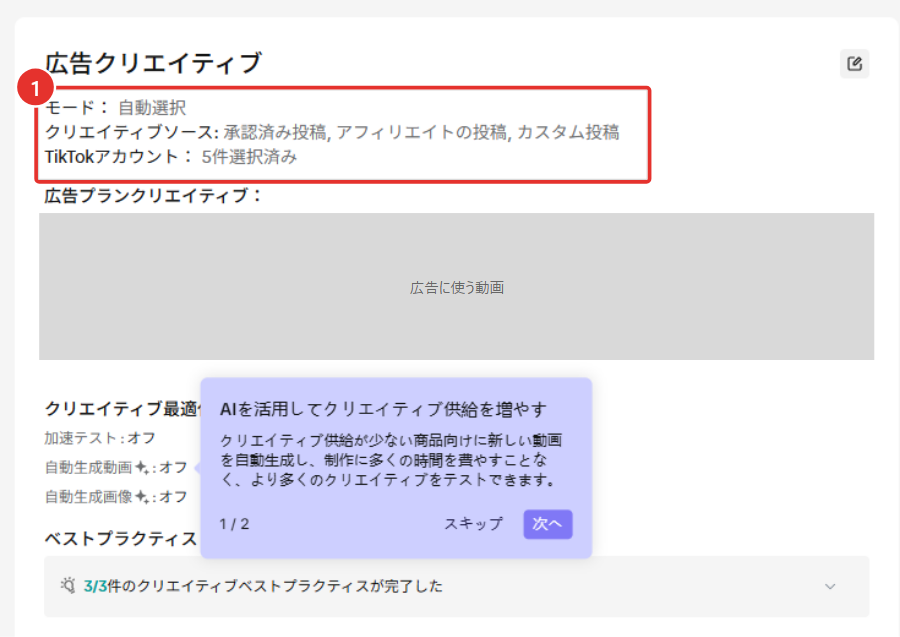Screen dimensions: 900x637
Task: Click the クリエイティブソース line
Action: (332, 133)
